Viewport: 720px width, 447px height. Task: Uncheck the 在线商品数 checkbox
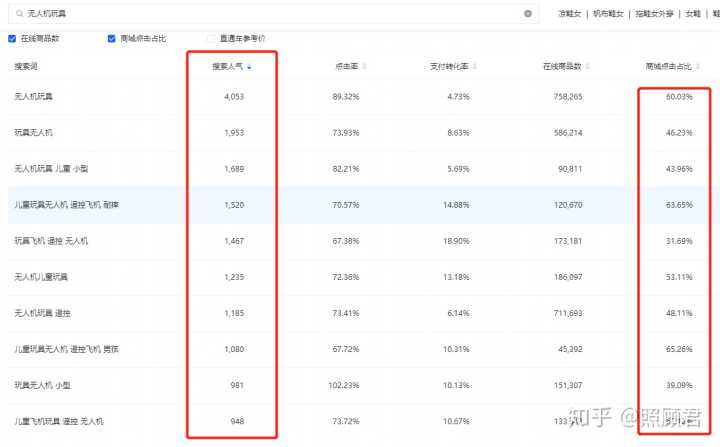[x=12, y=39]
